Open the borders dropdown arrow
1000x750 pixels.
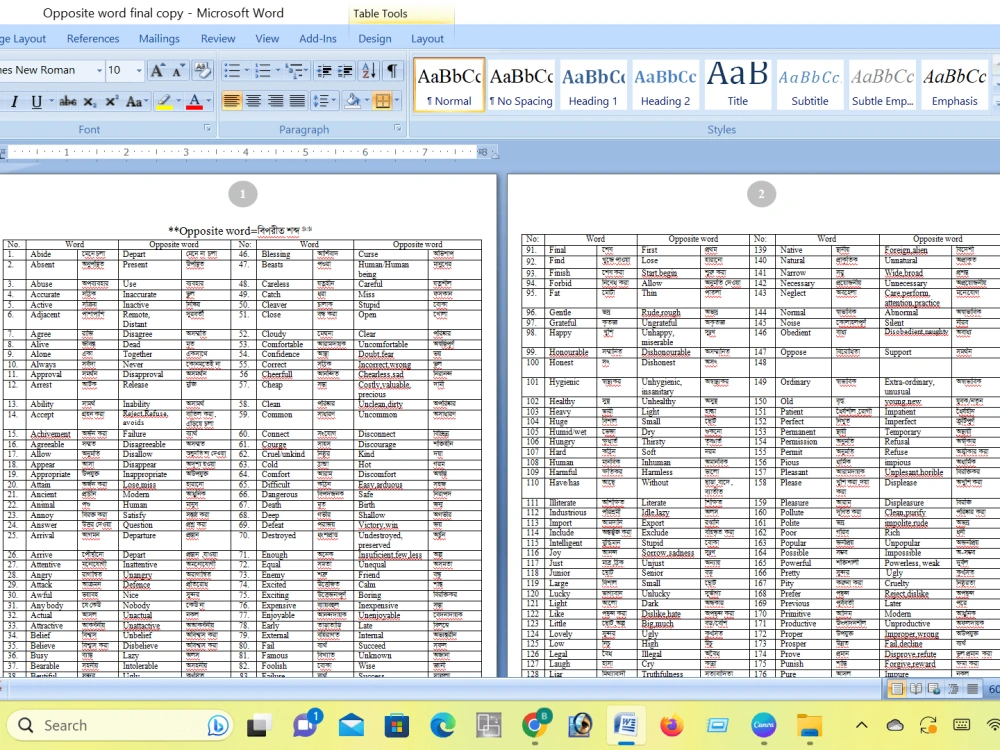[x=397, y=101]
